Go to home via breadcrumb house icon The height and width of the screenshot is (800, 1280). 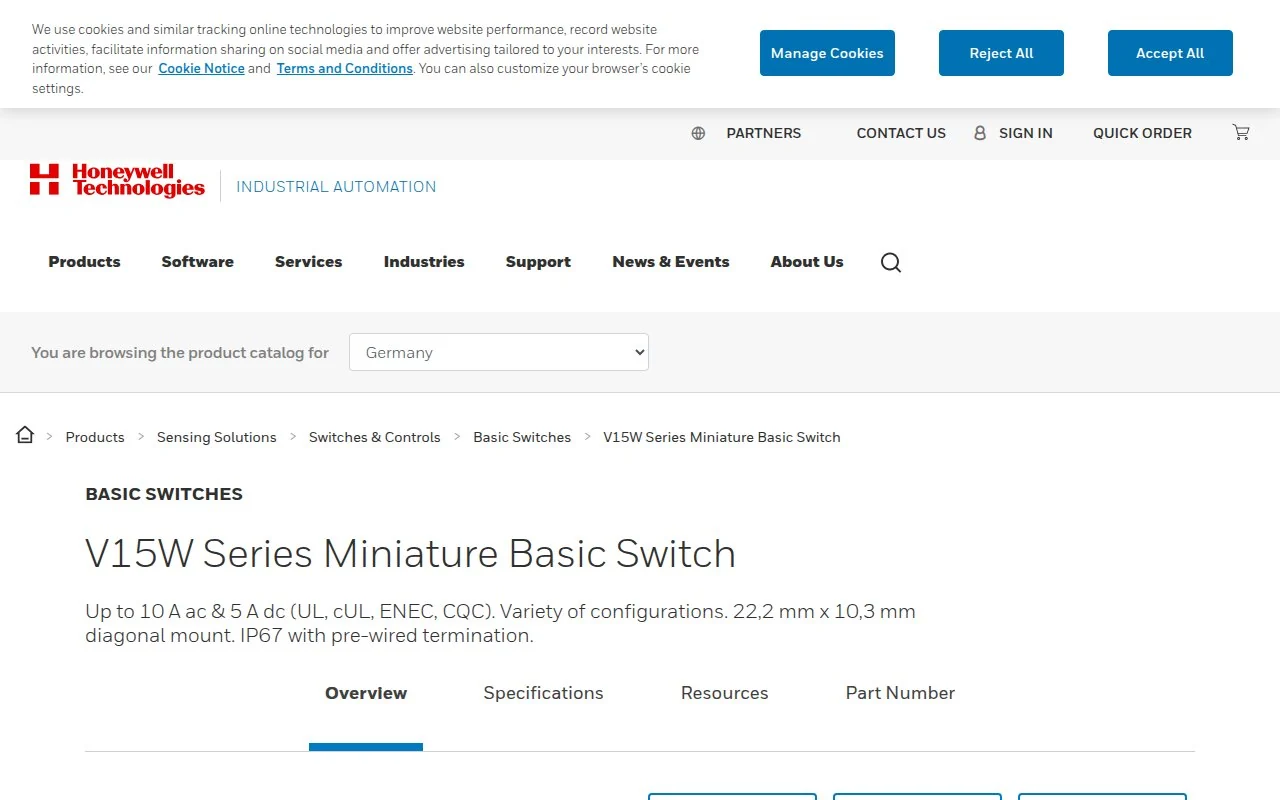click(x=25, y=435)
